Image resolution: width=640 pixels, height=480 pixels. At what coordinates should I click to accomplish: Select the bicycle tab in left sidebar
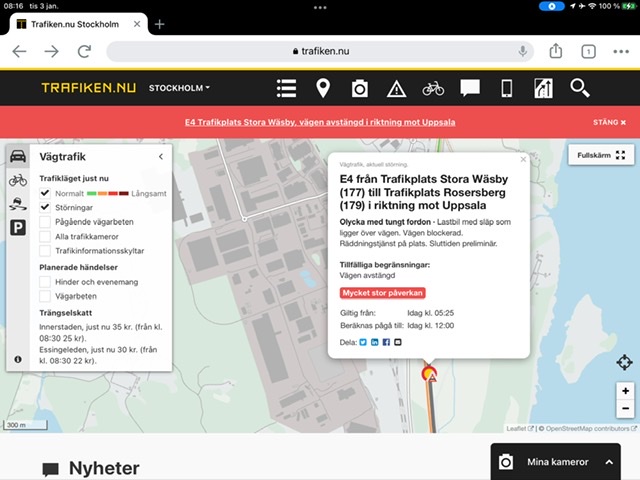click(x=18, y=180)
